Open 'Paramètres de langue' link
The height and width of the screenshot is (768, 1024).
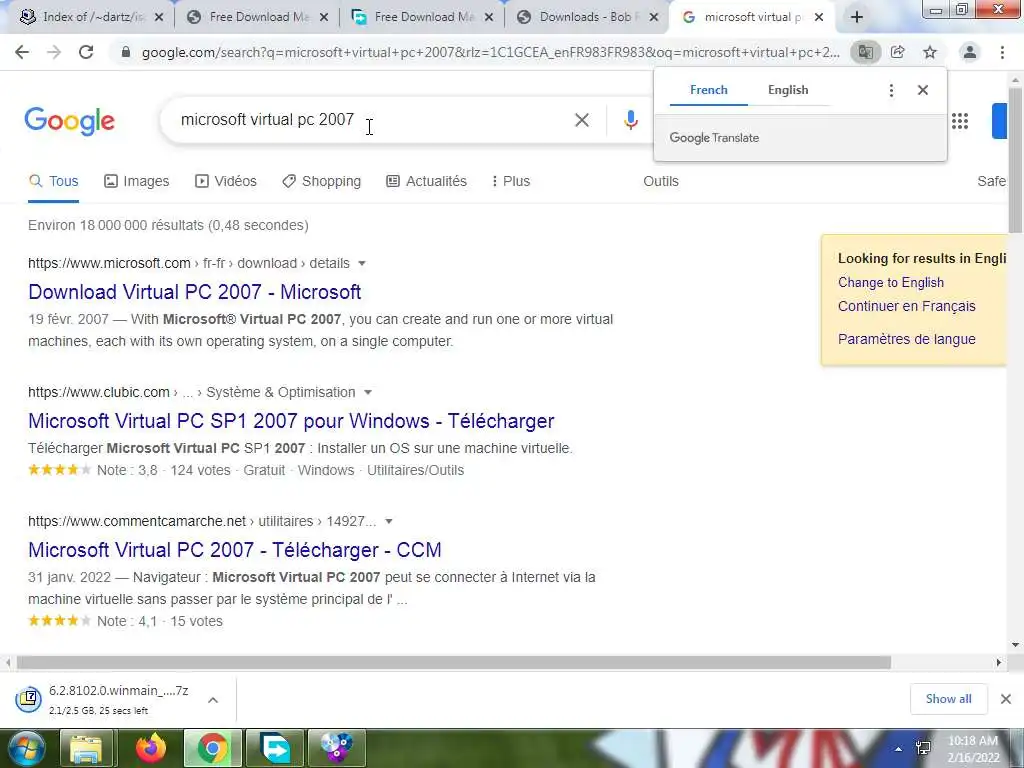tap(906, 339)
